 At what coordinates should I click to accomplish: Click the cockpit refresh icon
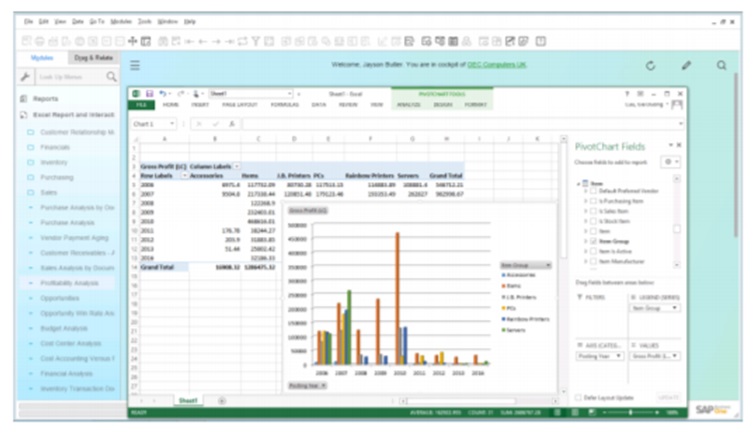click(650, 65)
